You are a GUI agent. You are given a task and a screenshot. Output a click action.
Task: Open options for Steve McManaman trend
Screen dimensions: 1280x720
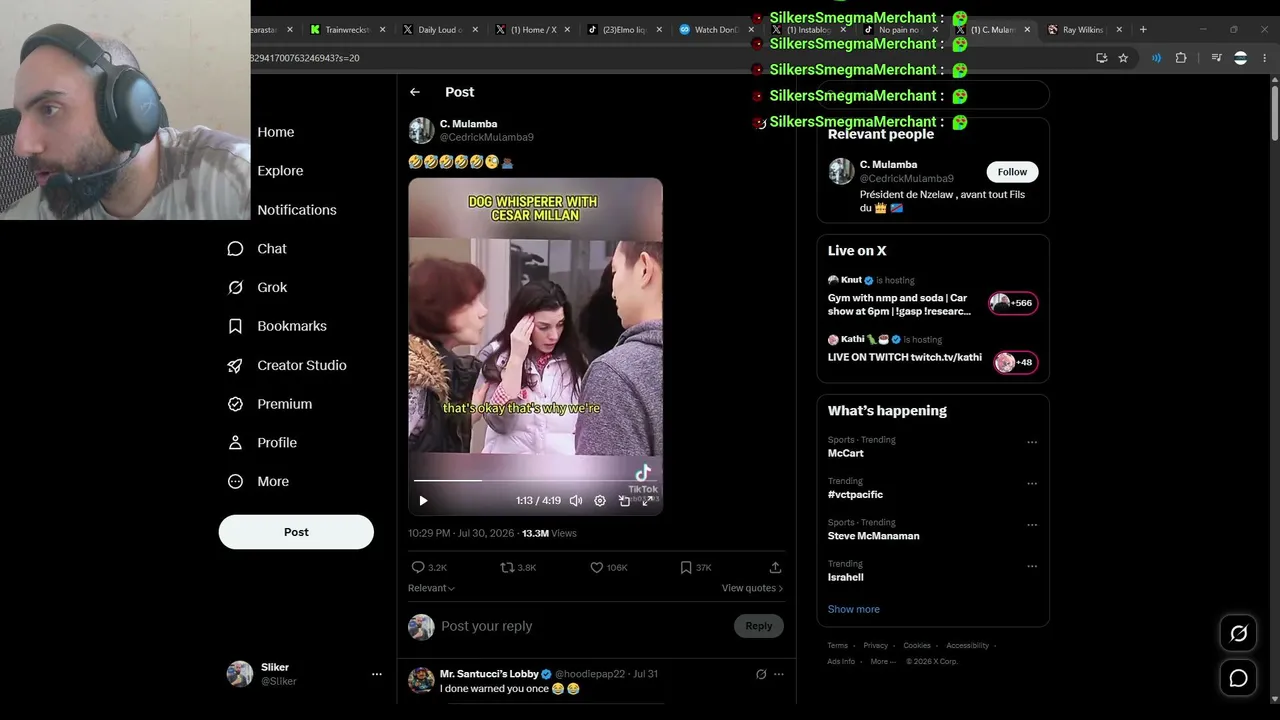click(x=1032, y=525)
